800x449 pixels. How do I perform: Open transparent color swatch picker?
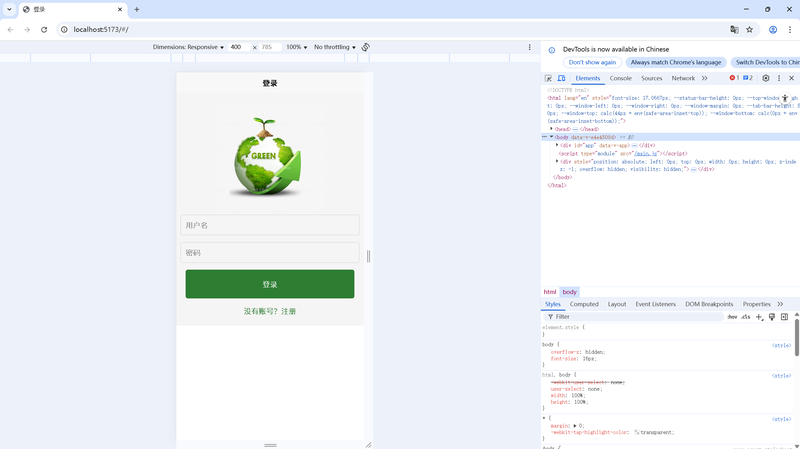click(637, 432)
